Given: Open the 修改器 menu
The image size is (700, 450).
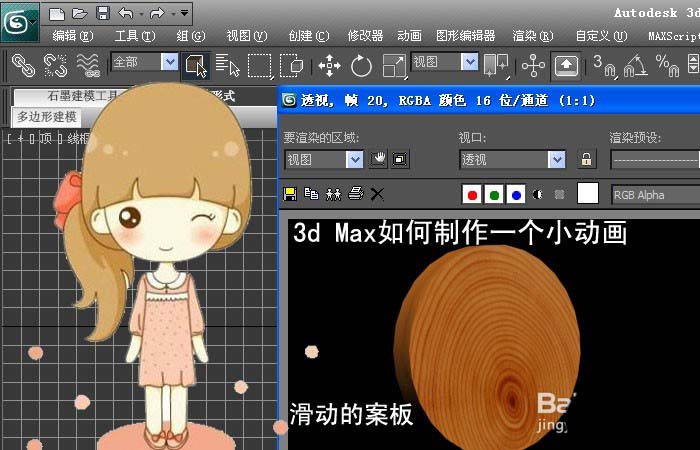Looking at the screenshot, I should click(365, 36).
